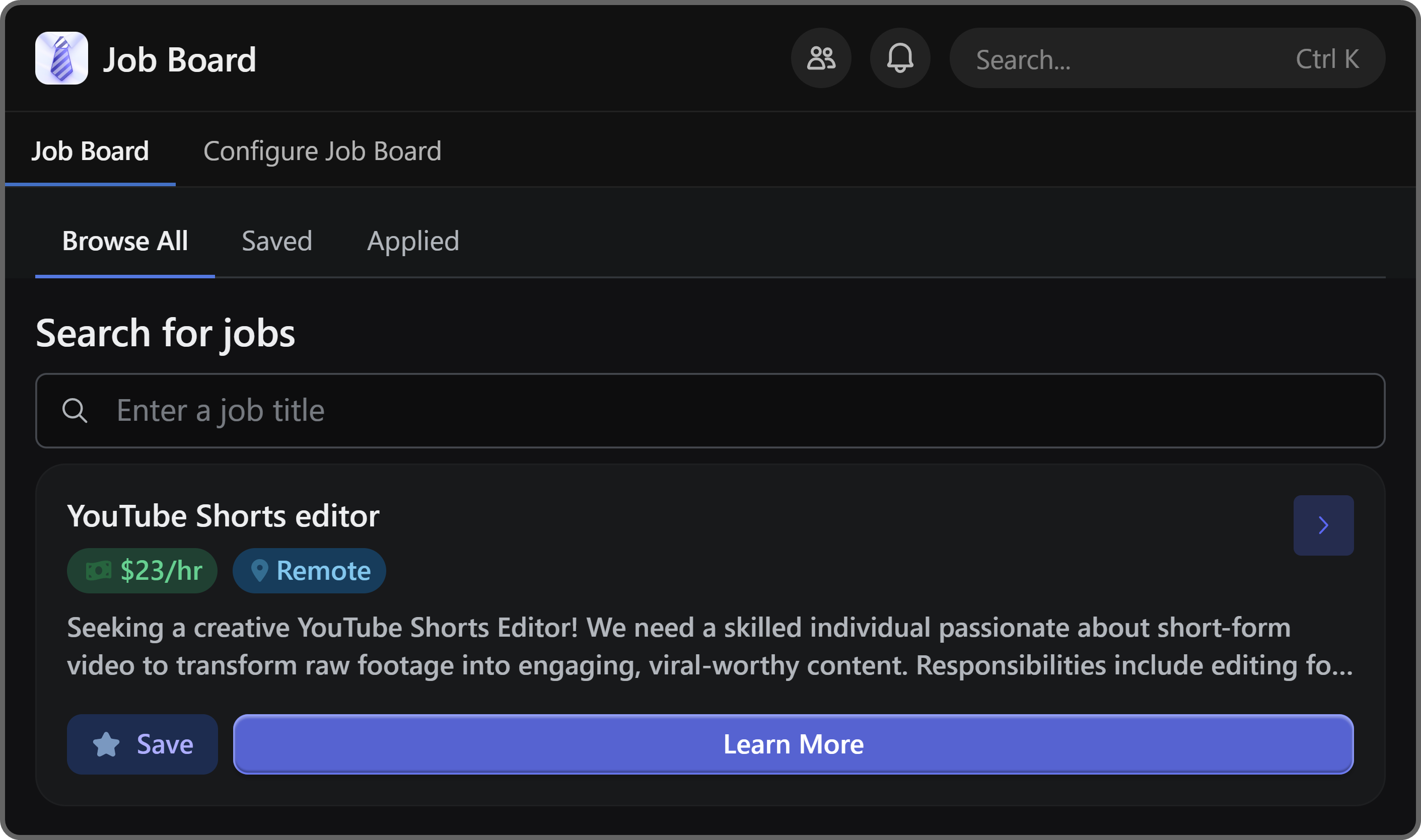Click the magnifier icon in job search
Image resolution: width=1421 pixels, height=840 pixels.
click(x=75, y=410)
